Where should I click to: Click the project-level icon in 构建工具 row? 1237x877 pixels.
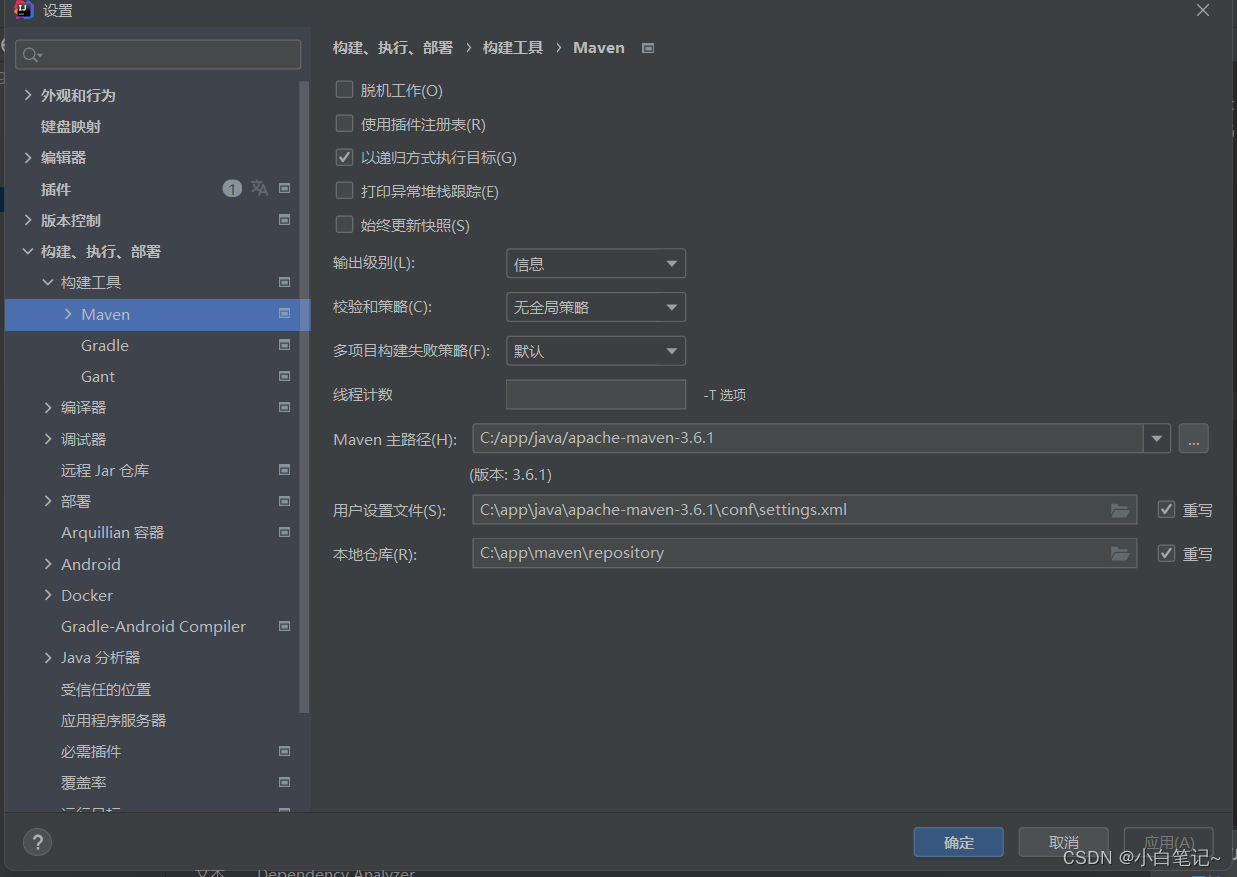coord(284,282)
